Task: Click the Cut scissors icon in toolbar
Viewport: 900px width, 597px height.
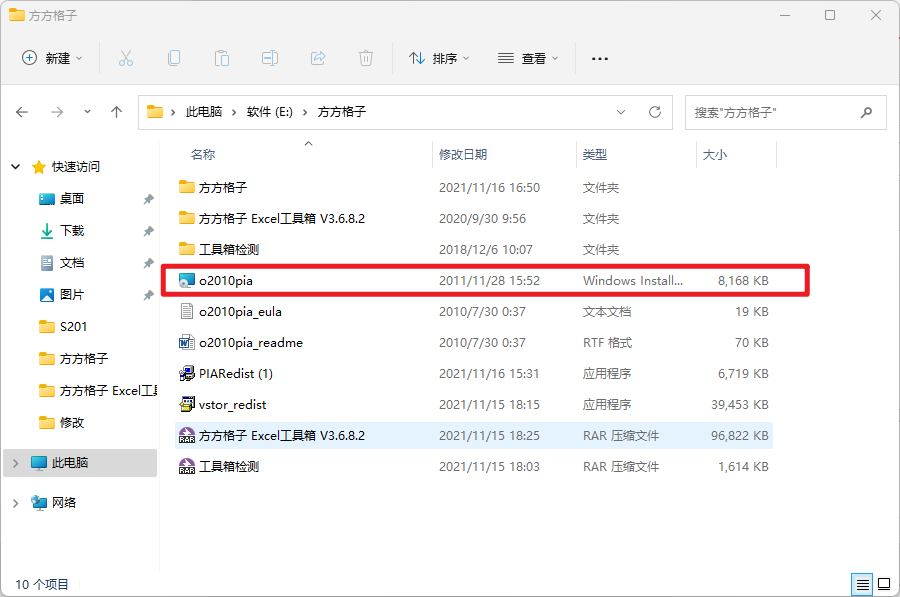Action: tap(126, 58)
